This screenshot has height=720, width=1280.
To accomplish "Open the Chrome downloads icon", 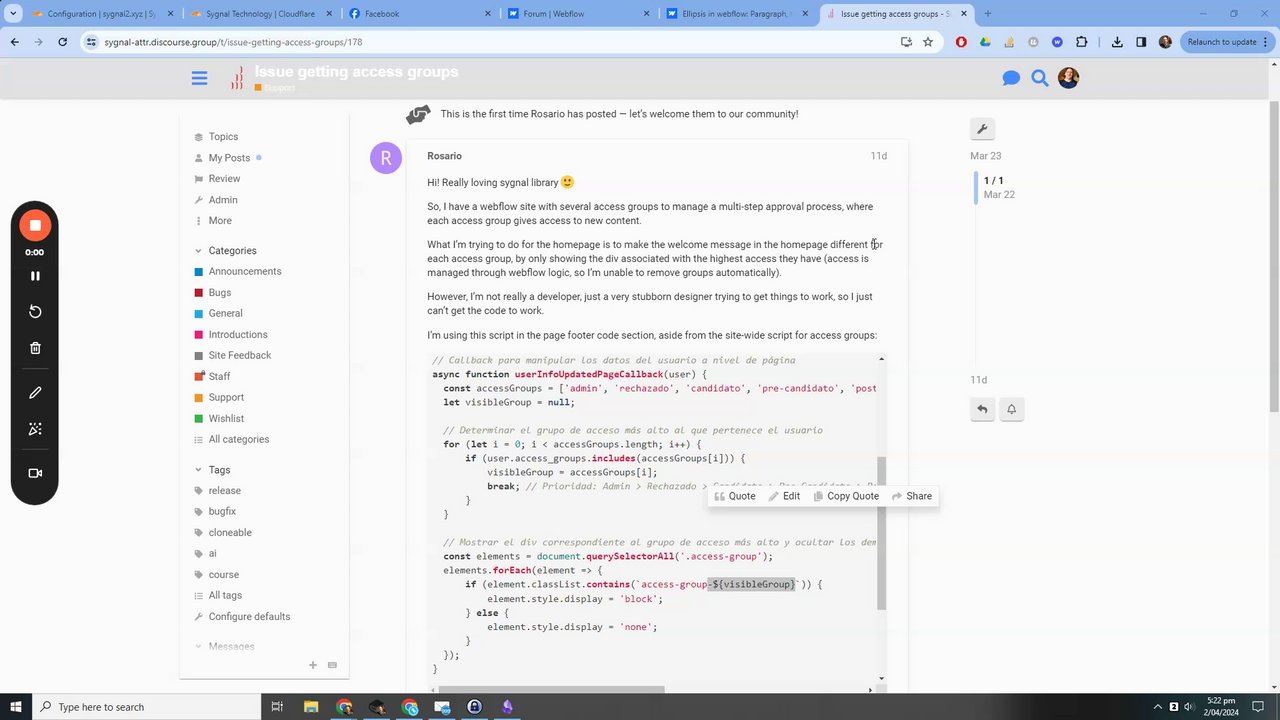I will coord(1117,42).
